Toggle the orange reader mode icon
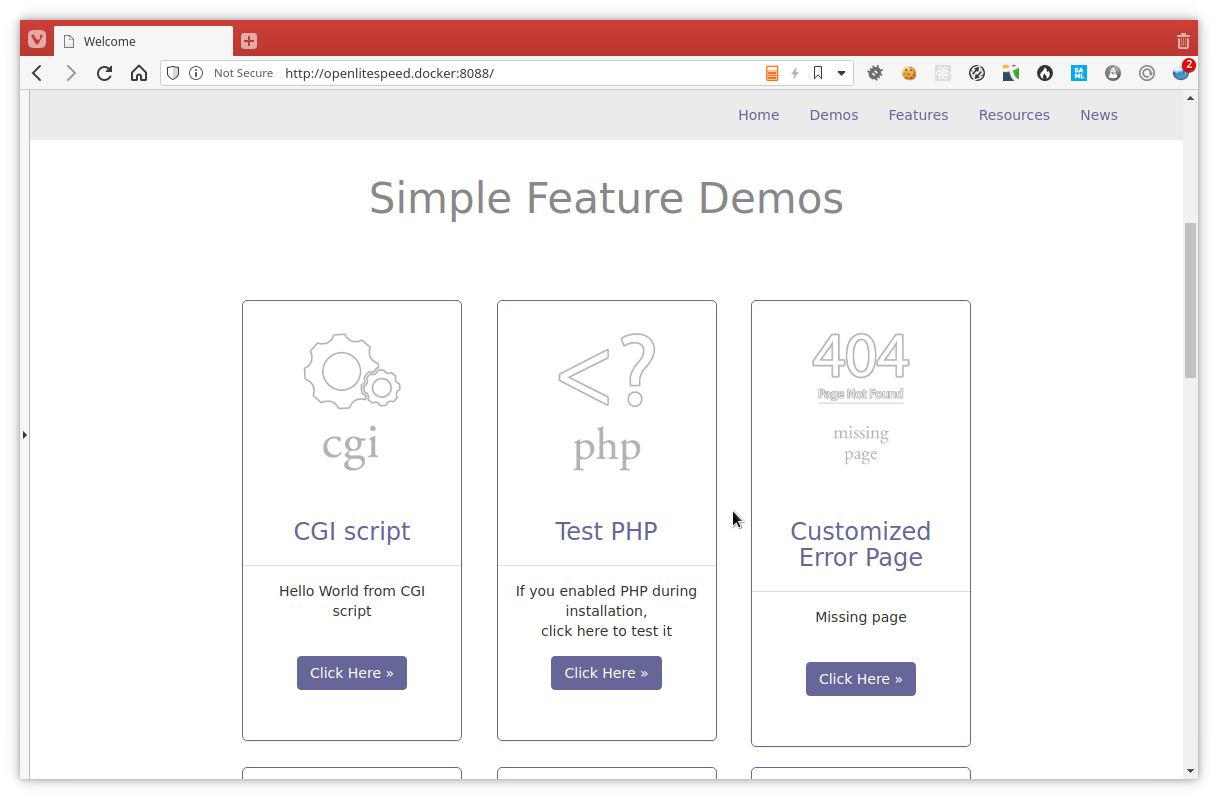The height and width of the screenshot is (799, 1218). click(771, 72)
